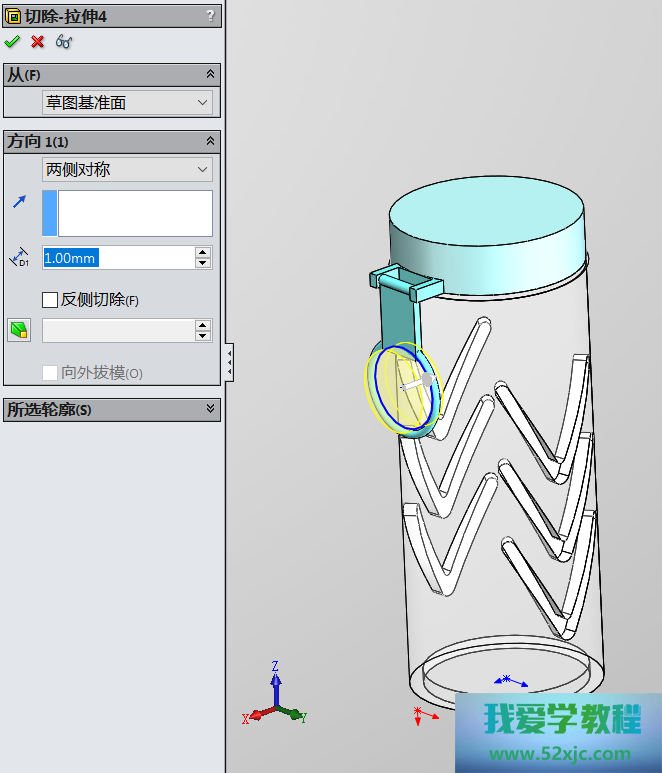Click the 1.00mm depth input field

point(118,258)
